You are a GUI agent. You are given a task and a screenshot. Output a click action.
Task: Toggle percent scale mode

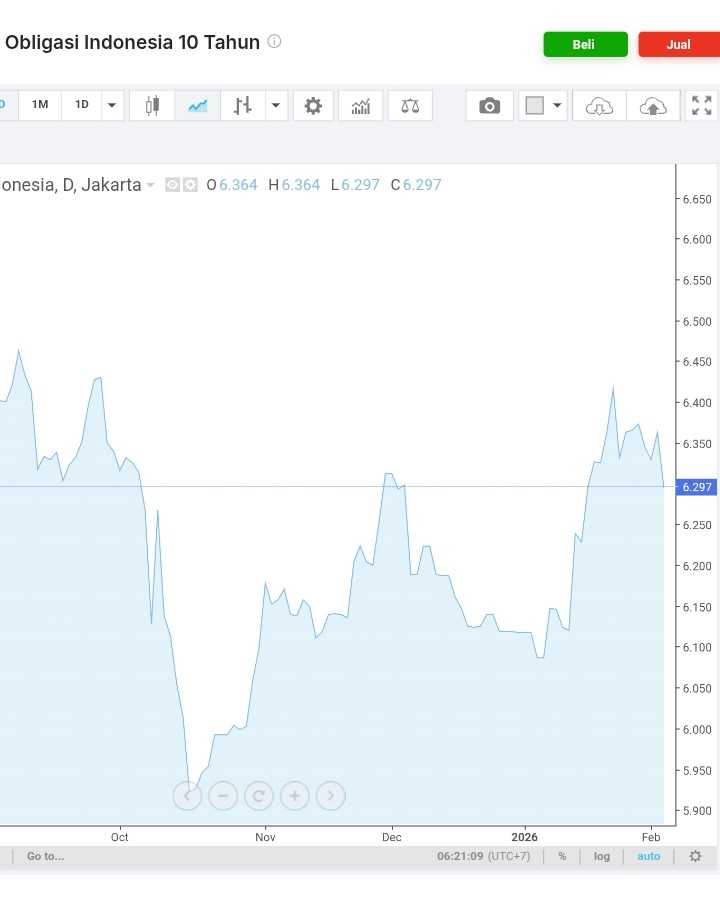[562, 856]
